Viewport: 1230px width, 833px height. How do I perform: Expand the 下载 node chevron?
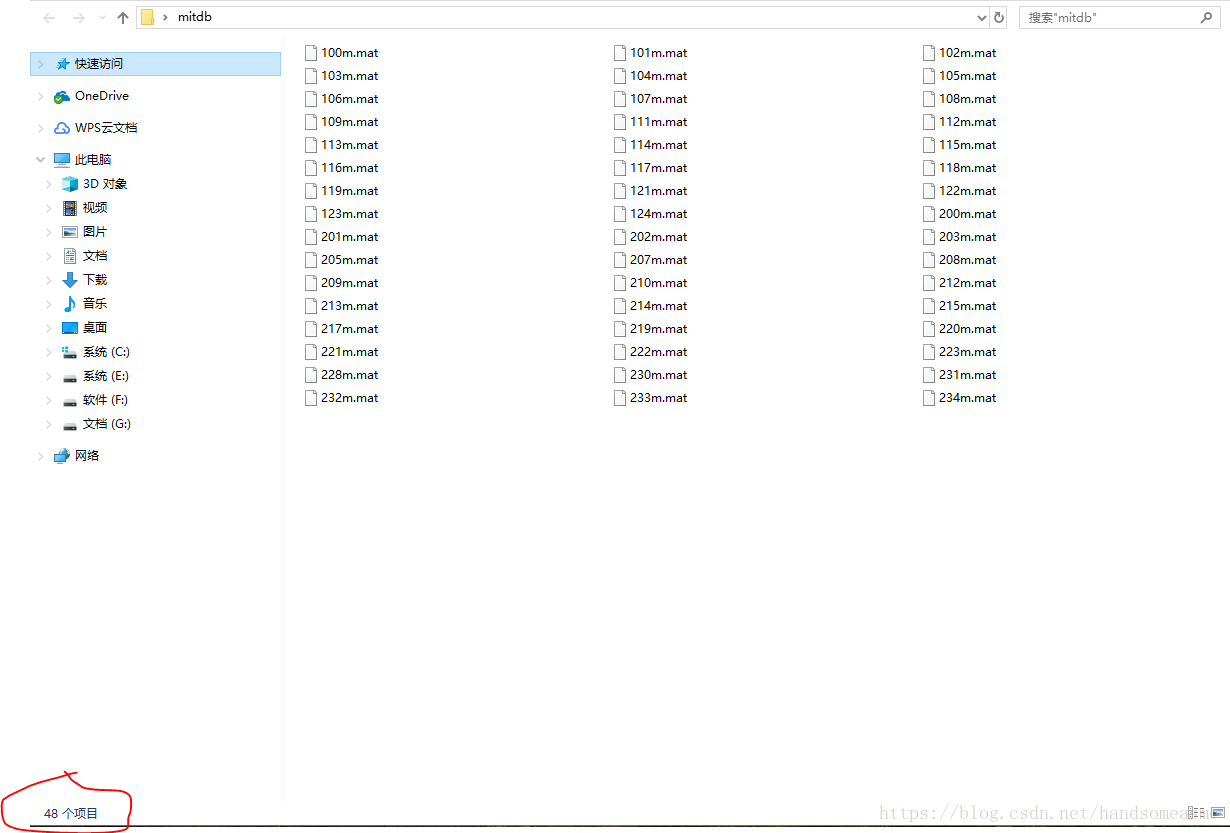point(49,280)
